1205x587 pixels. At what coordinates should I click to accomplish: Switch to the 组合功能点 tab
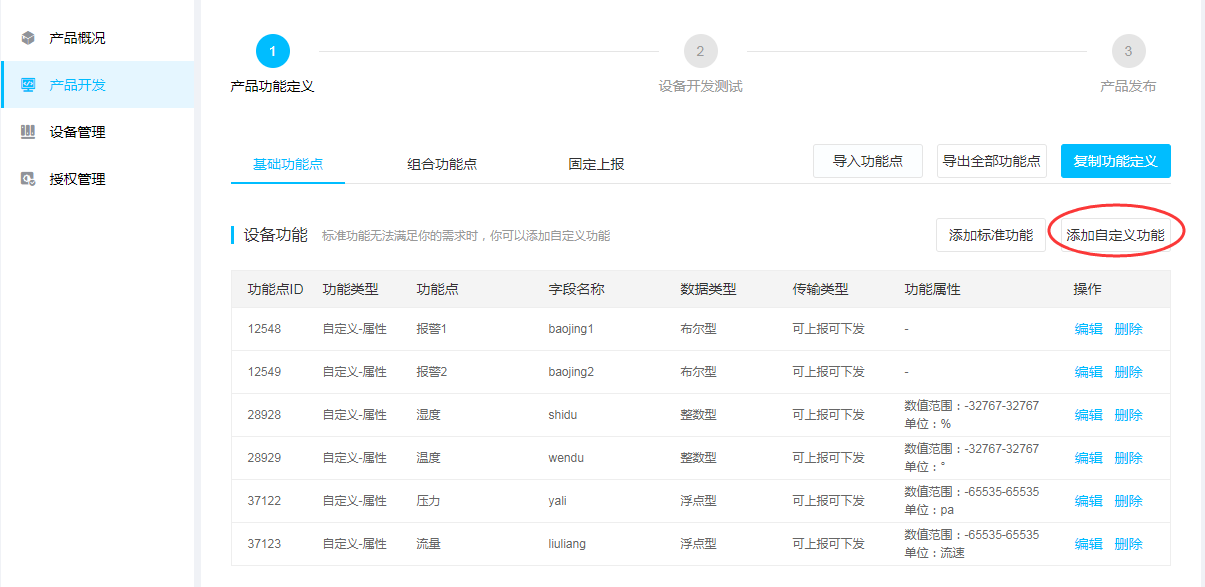(x=442, y=164)
